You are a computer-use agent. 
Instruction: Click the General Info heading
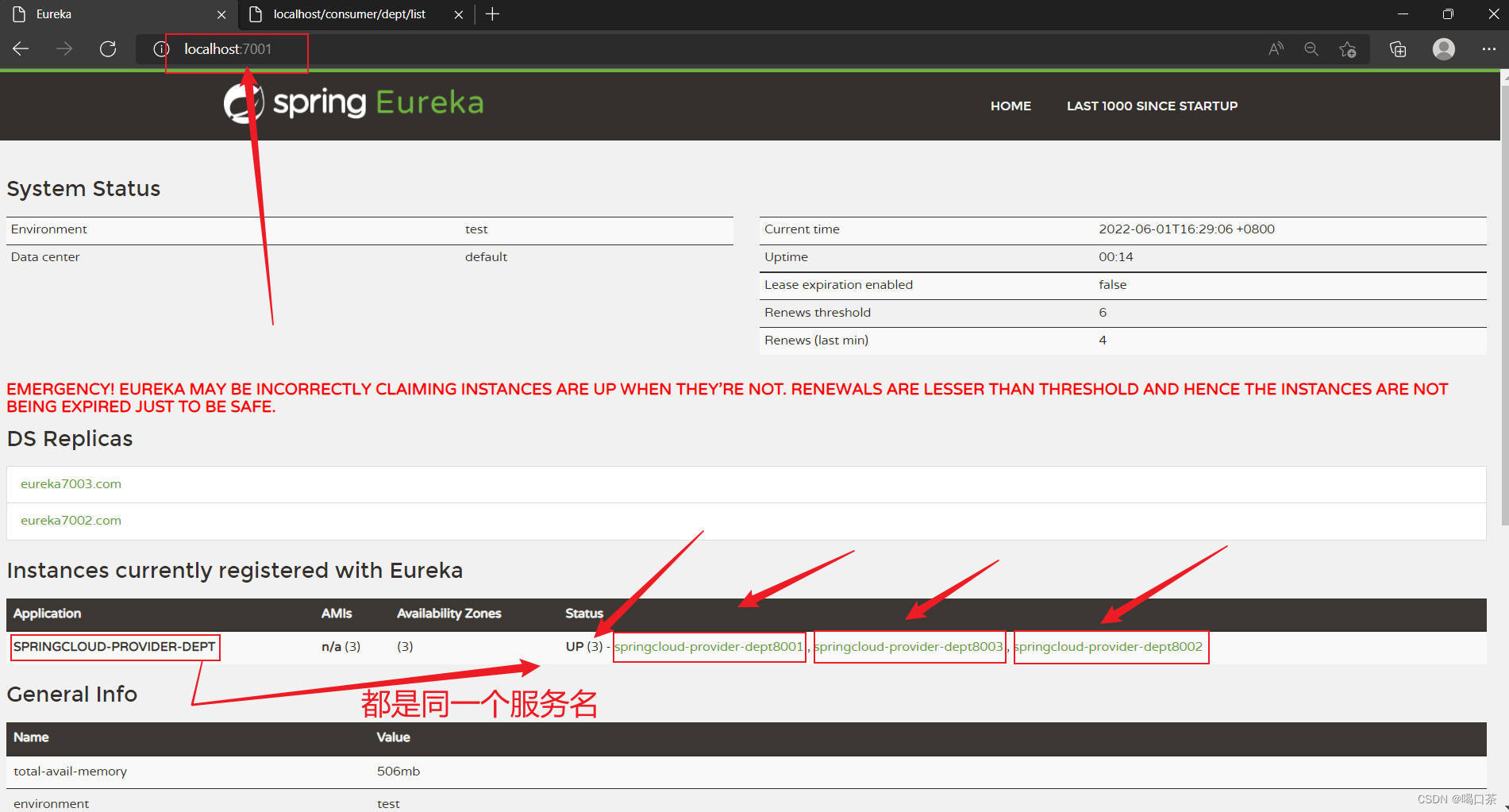tap(72, 695)
